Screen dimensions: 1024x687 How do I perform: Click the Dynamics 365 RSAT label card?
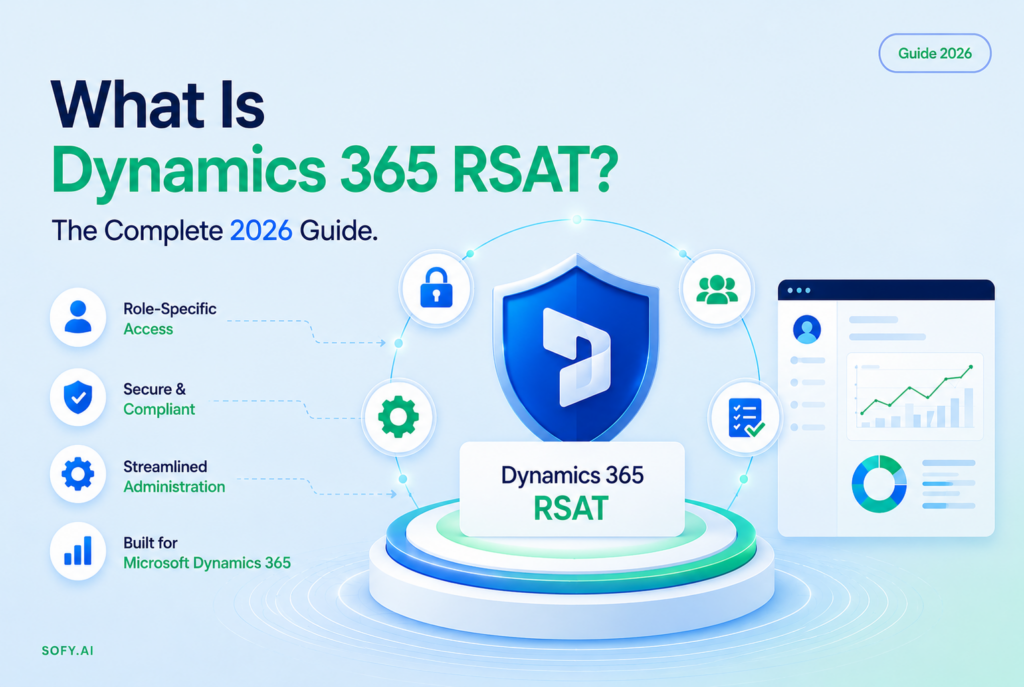pos(572,490)
